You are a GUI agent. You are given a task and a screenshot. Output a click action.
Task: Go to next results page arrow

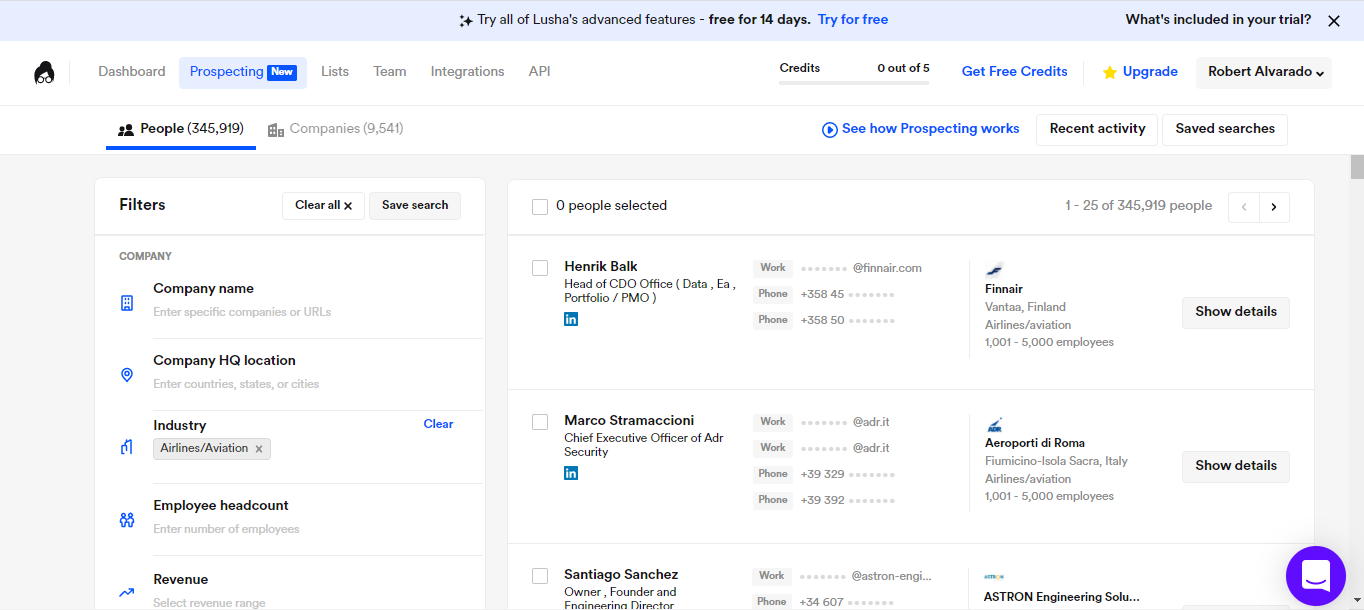point(1274,207)
